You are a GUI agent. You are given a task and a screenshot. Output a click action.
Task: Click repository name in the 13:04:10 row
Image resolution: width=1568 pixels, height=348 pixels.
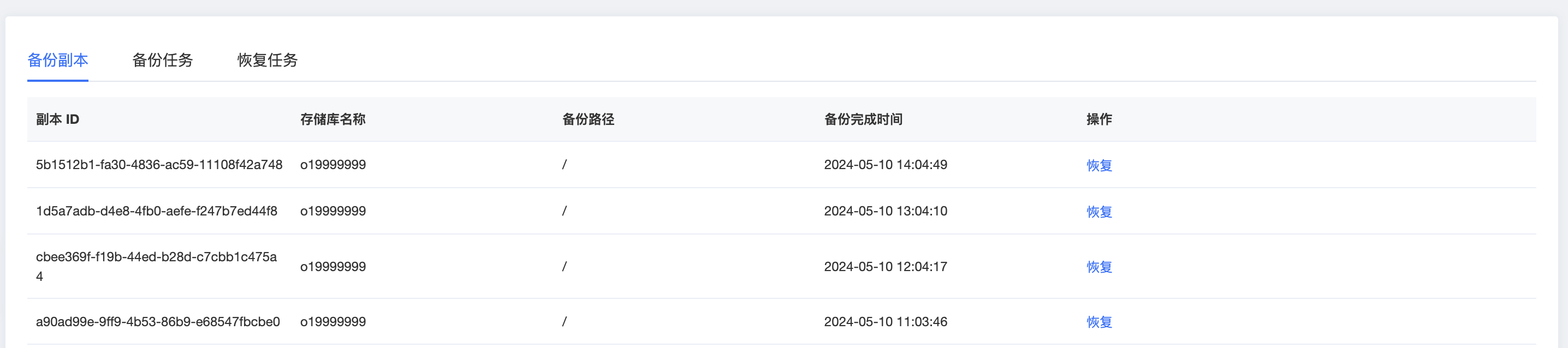tap(333, 211)
